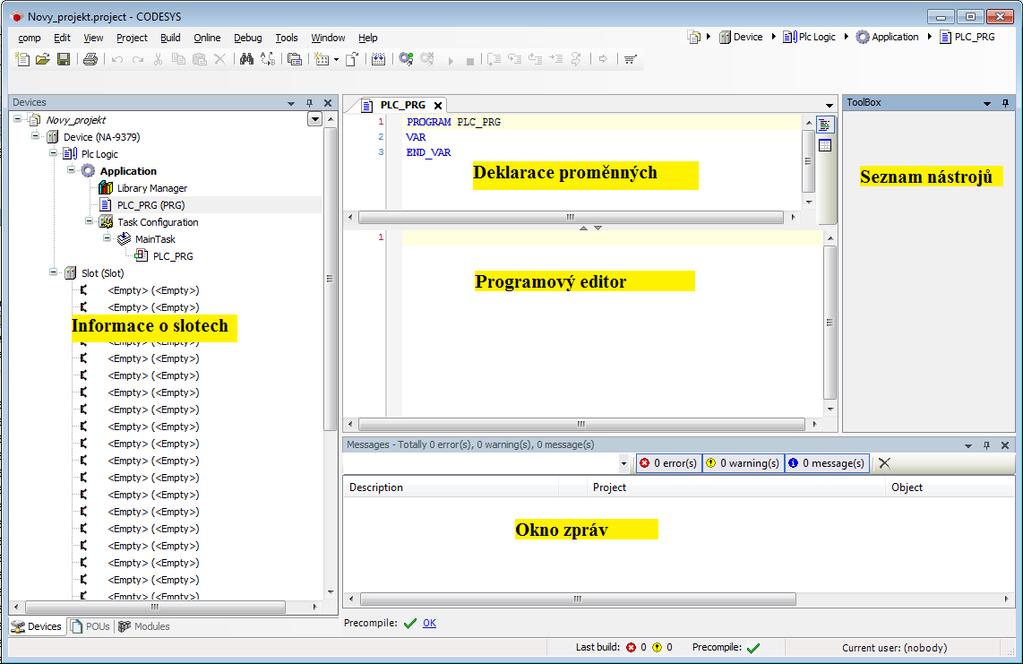This screenshot has height=664, width=1023.
Task: Open a project with the folder icon
Action: tap(42, 59)
